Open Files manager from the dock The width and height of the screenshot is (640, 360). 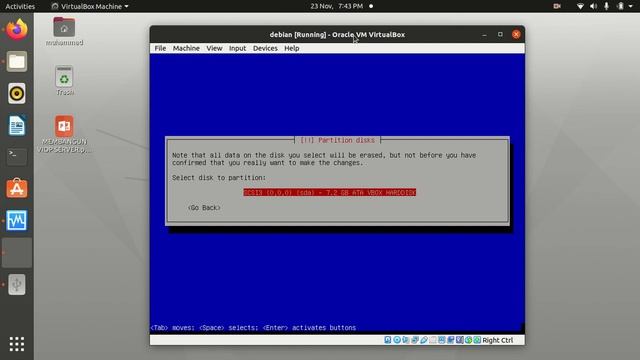coord(17,62)
